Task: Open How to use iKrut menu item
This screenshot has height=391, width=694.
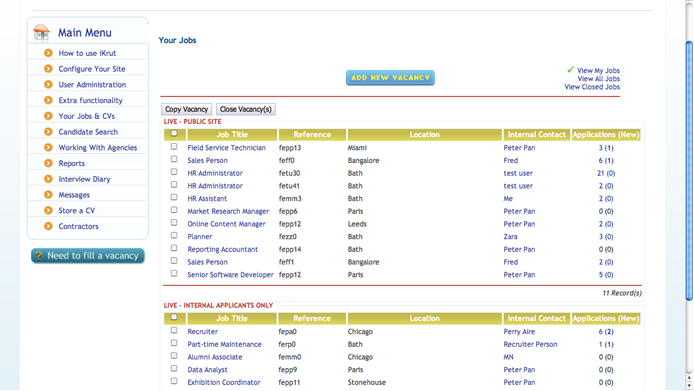Action: (87, 53)
